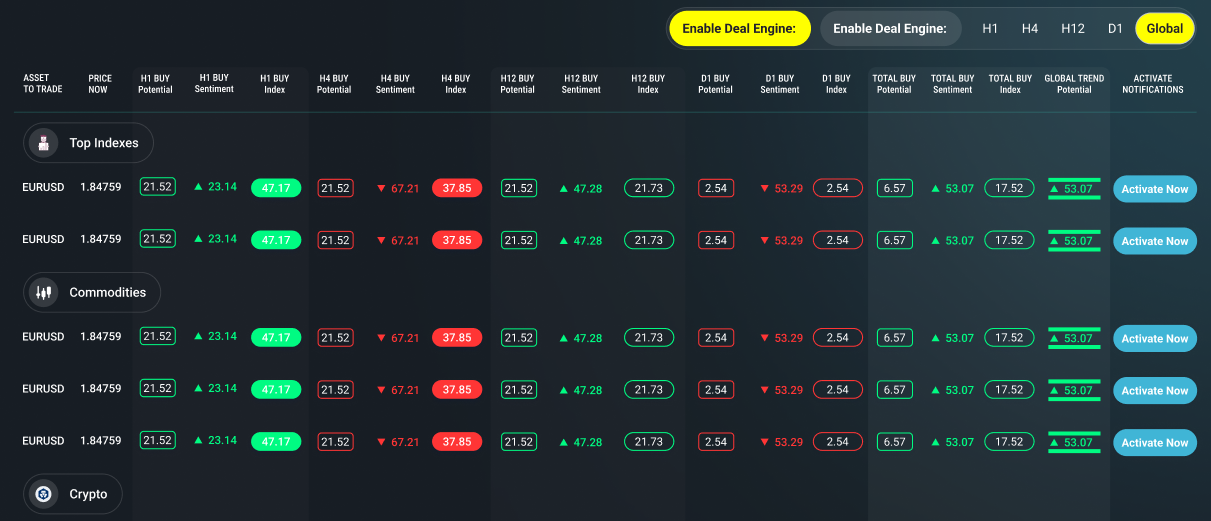1211x521 pixels.
Task: Toggle the gray Enable Deal Engine option
Action: click(x=890, y=29)
